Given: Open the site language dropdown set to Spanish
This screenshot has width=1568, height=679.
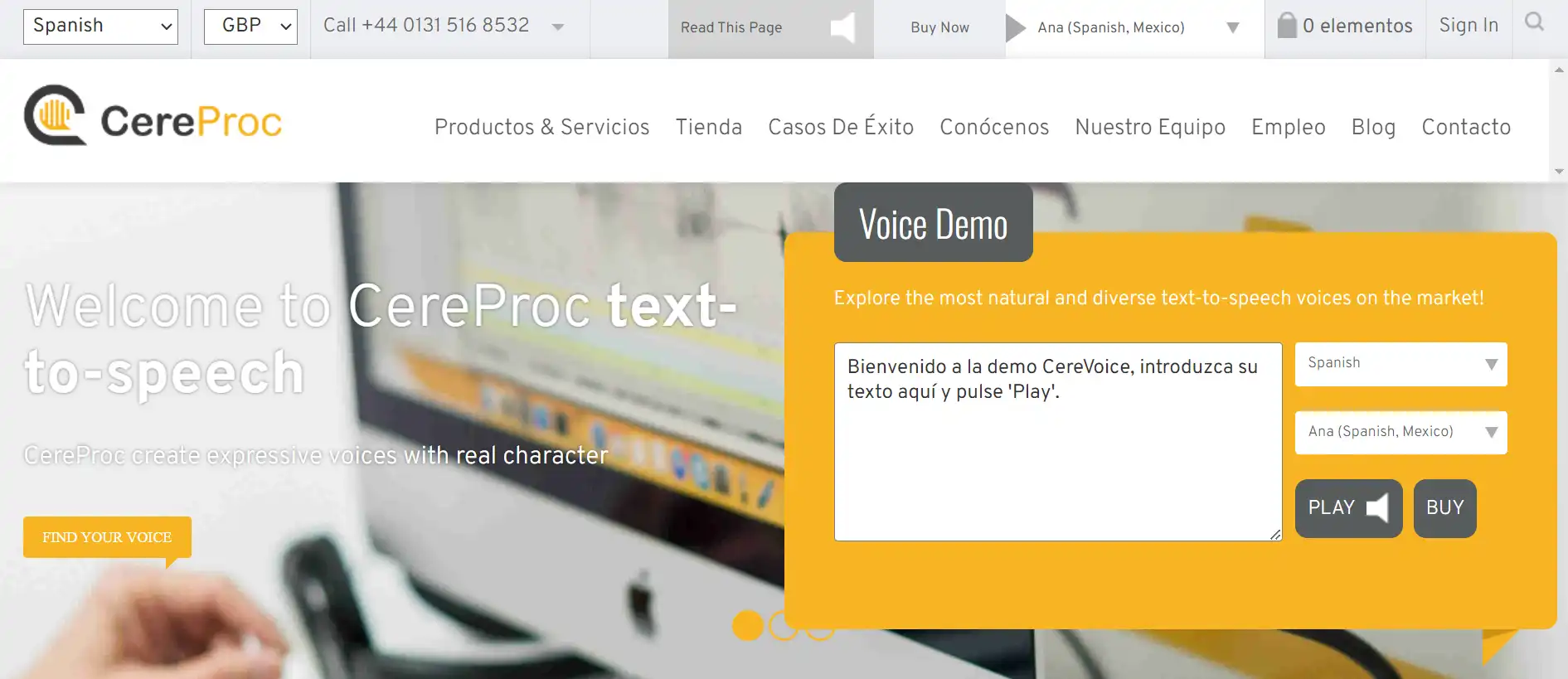Looking at the screenshot, I should pyautogui.click(x=100, y=27).
